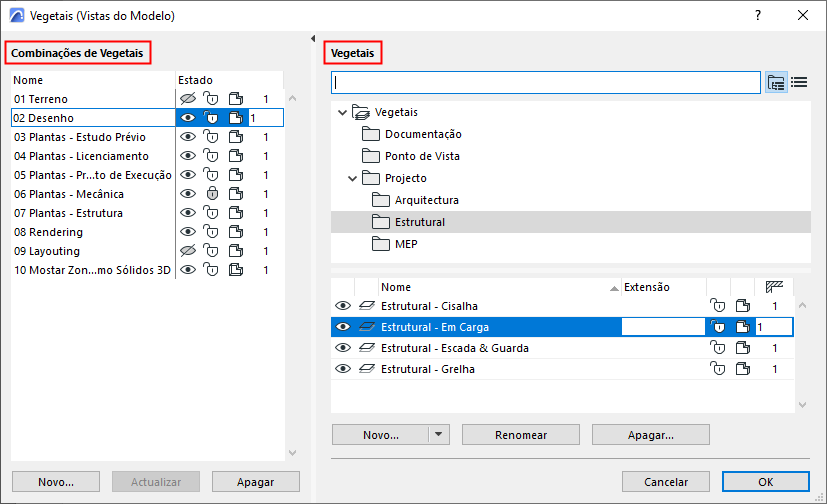Collapse the Projecto folder
The image size is (827, 504).
pos(353,179)
